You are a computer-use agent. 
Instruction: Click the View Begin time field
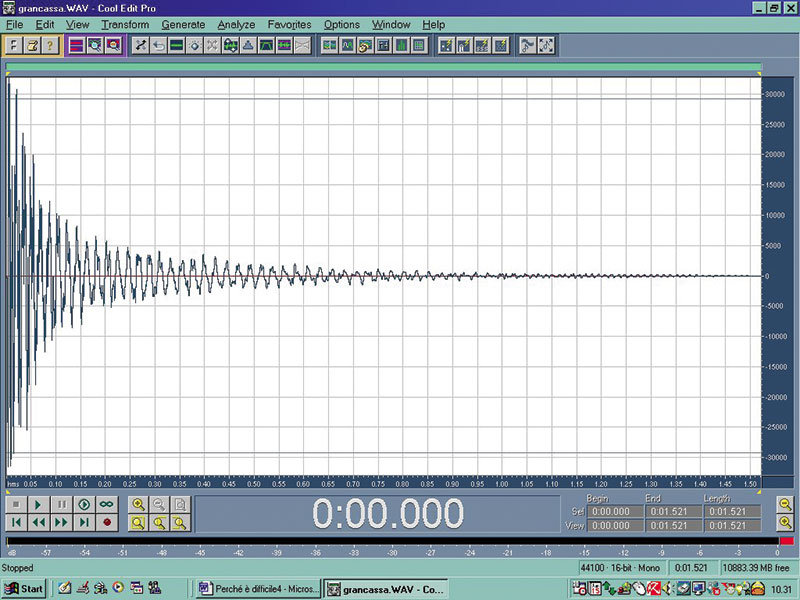click(615, 526)
